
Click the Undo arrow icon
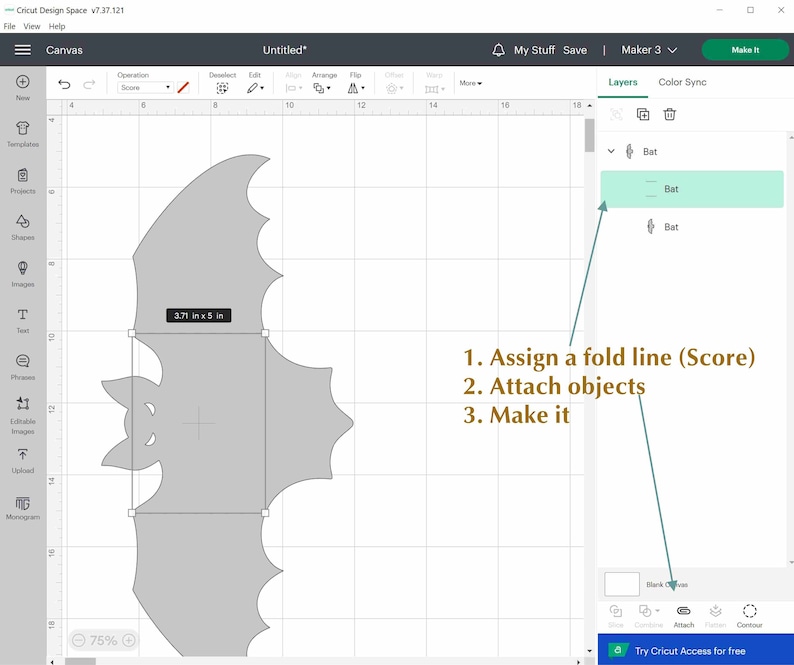coord(64,84)
